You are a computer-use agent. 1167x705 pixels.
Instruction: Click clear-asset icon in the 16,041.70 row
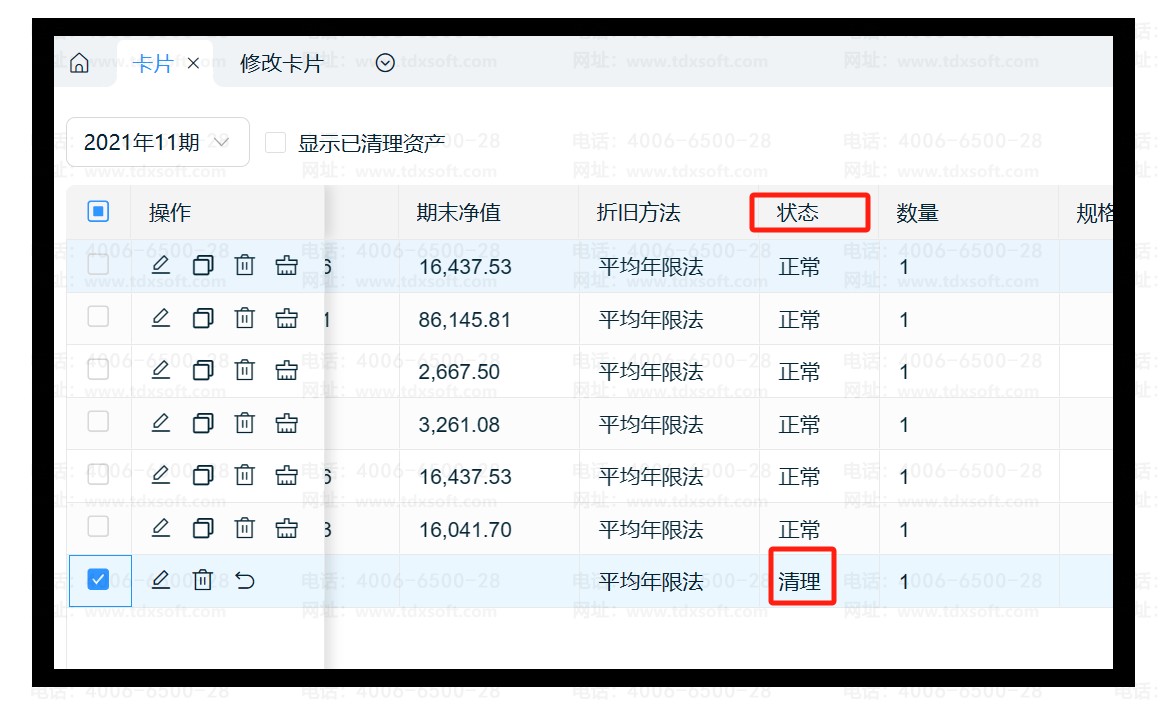287,528
